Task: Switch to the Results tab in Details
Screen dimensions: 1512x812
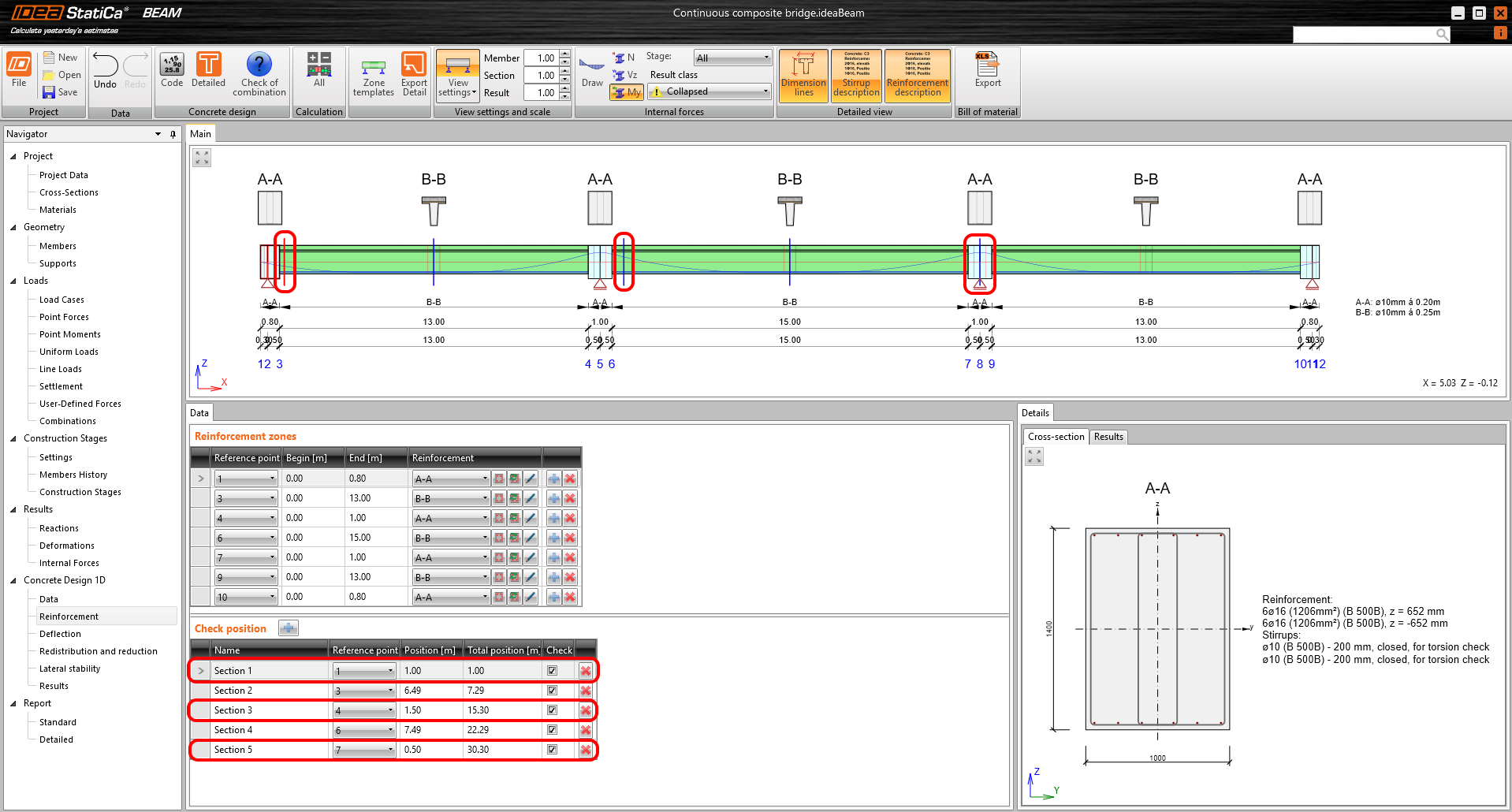Action: 1108,437
